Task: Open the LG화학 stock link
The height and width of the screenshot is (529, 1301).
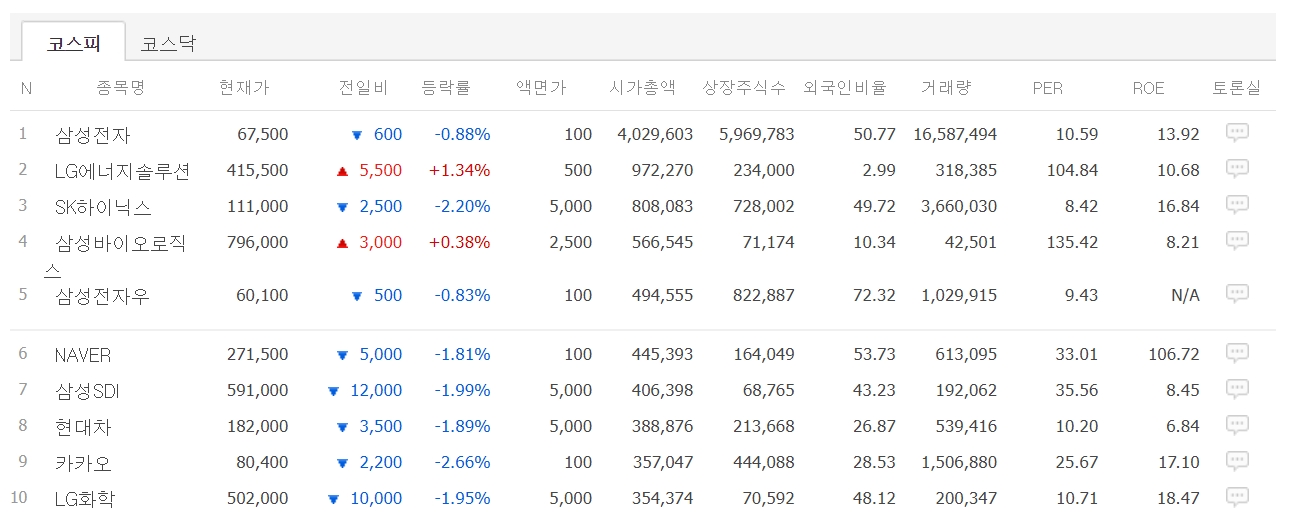Action: [x=87, y=498]
